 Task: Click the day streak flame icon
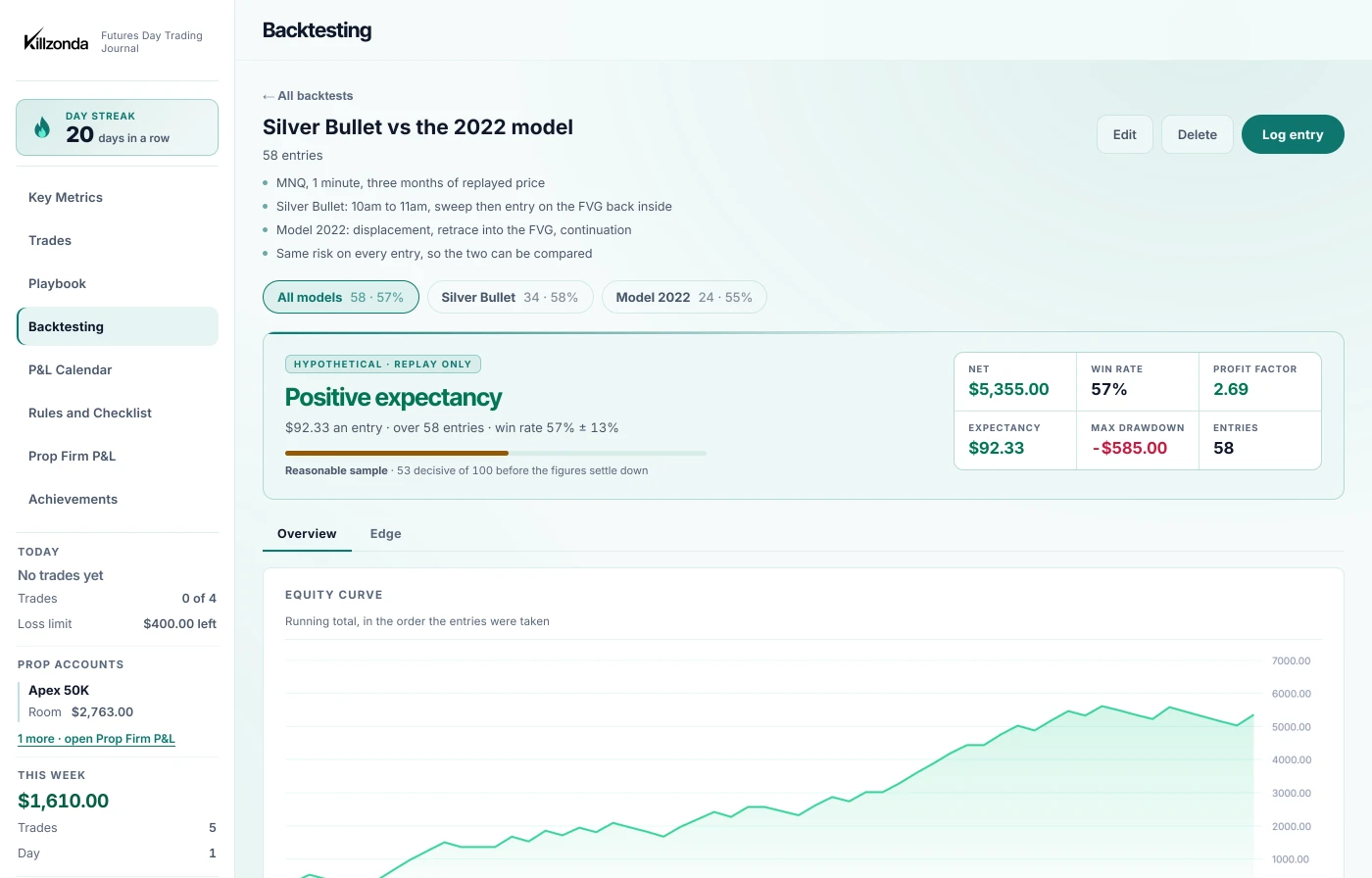(x=42, y=127)
